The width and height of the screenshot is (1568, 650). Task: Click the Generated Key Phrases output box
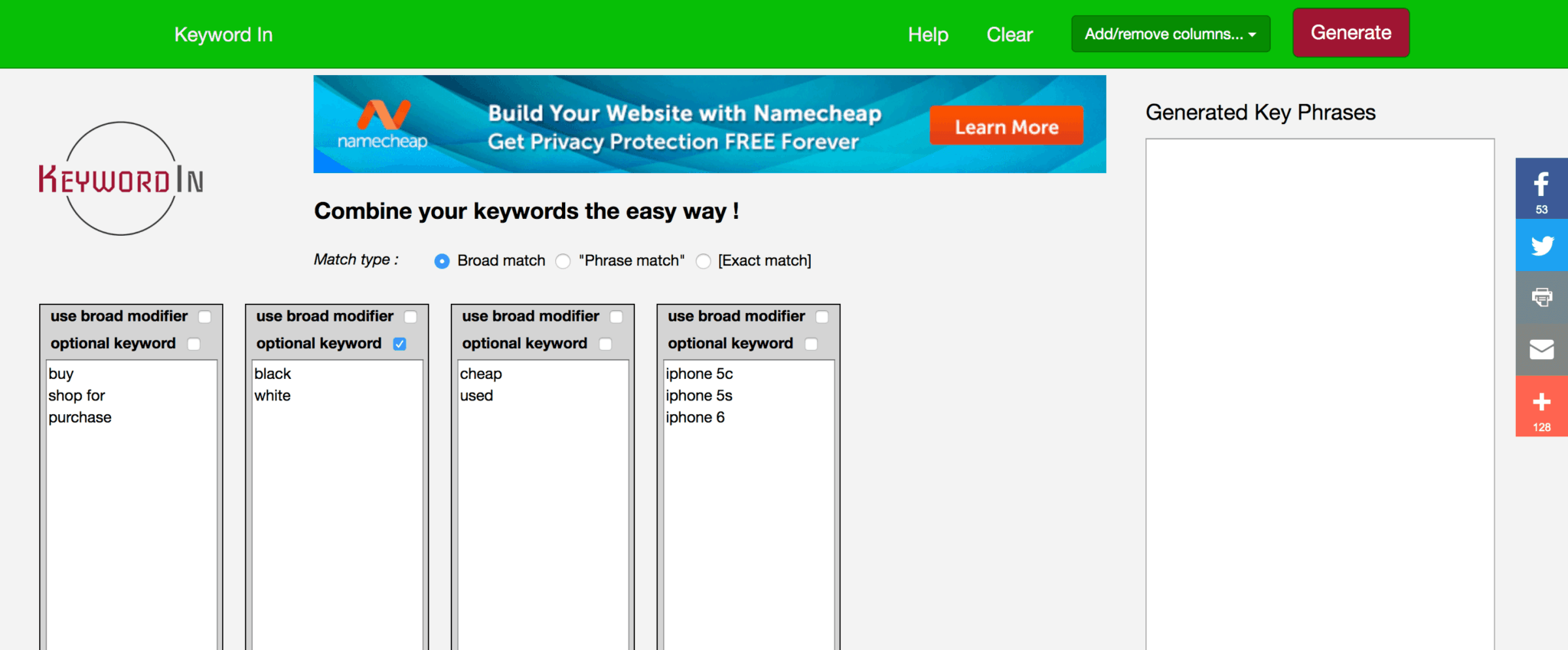(1320, 394)
